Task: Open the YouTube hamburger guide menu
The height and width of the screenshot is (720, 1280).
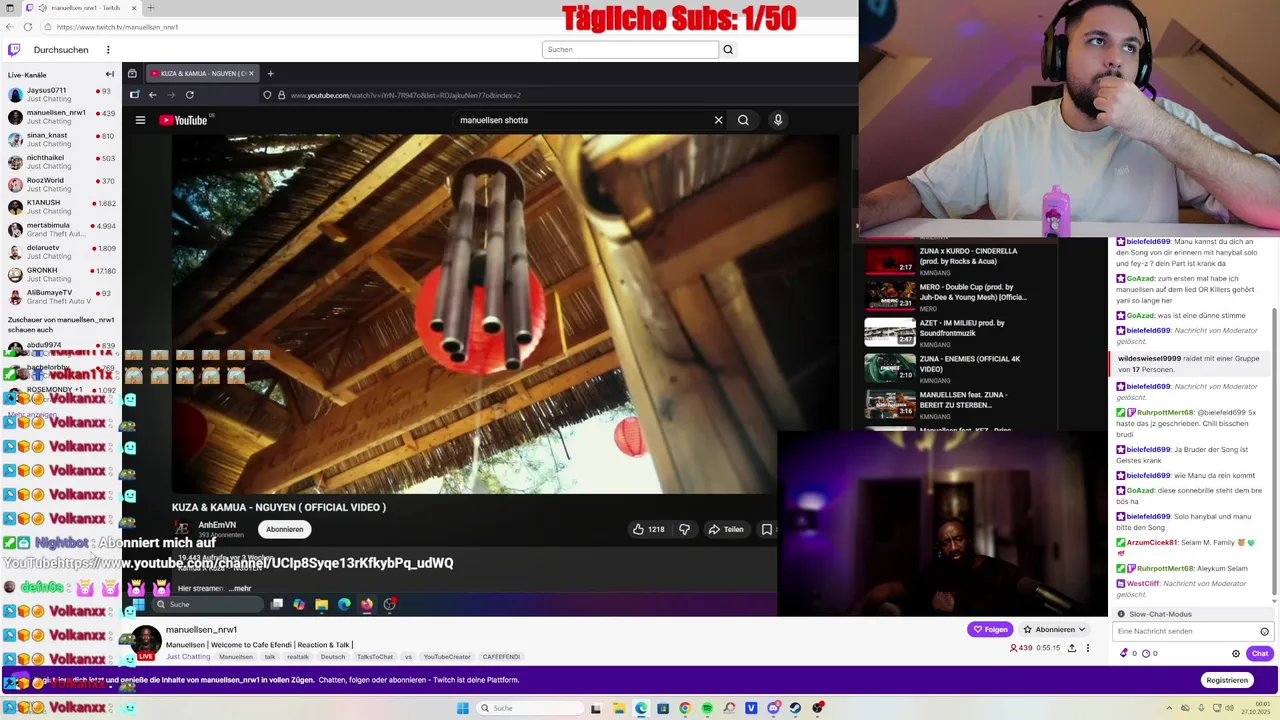Action: (140, 120)
